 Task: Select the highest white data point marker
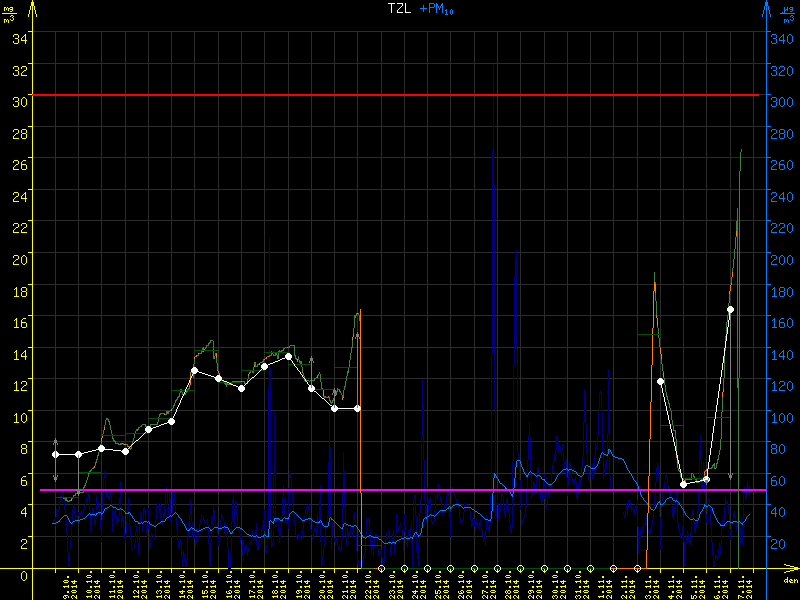tap(730, 310)
